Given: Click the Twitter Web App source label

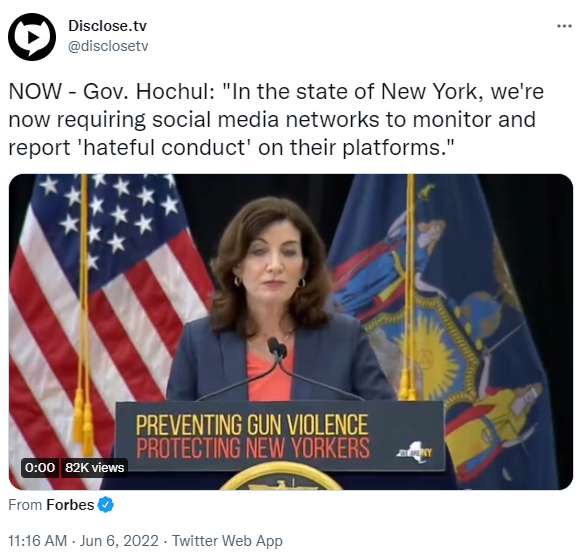Looking at the screenshot, I should click(227, 541).
